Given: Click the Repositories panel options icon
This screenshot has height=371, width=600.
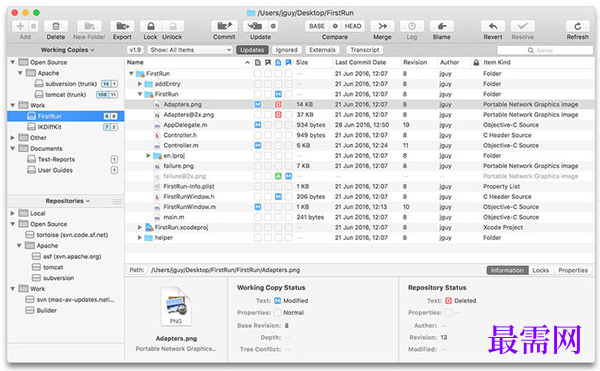Looking at the screenshot, I should click(117, 201).
